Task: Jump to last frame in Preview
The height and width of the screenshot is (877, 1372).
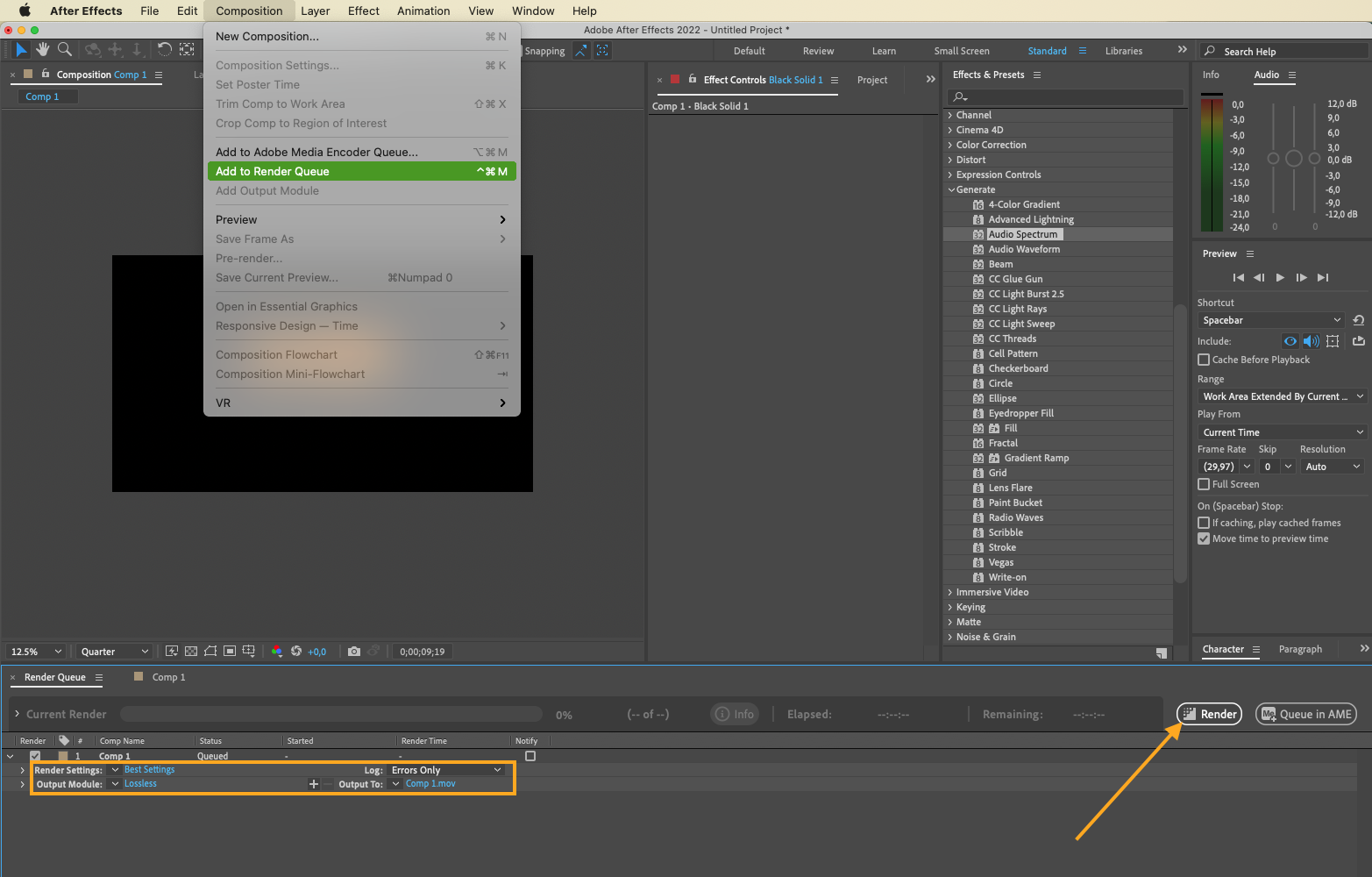Action: click(1323, 277)
